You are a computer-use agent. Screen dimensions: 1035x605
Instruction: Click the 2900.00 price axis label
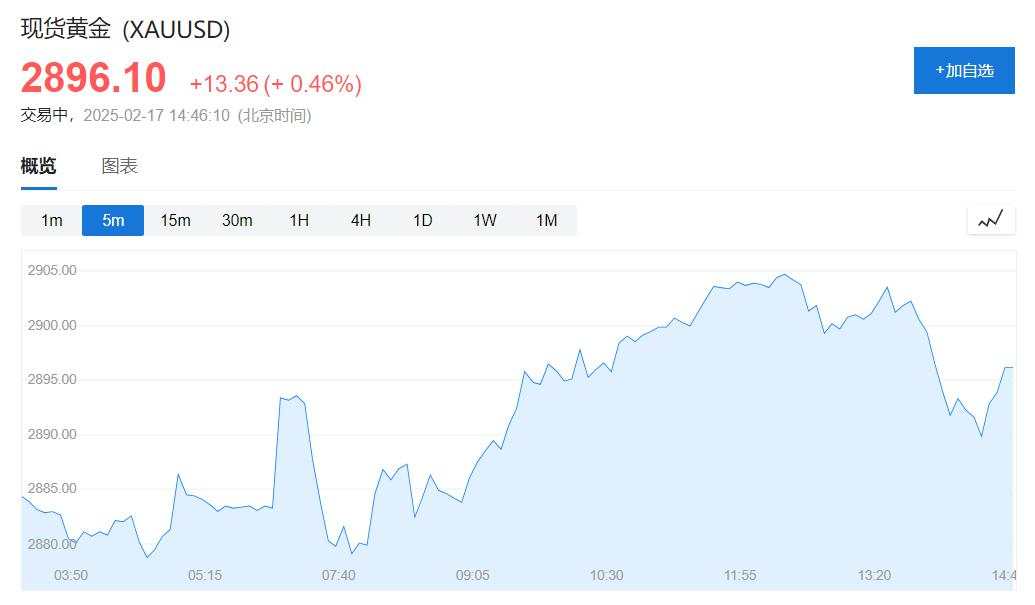52,325
